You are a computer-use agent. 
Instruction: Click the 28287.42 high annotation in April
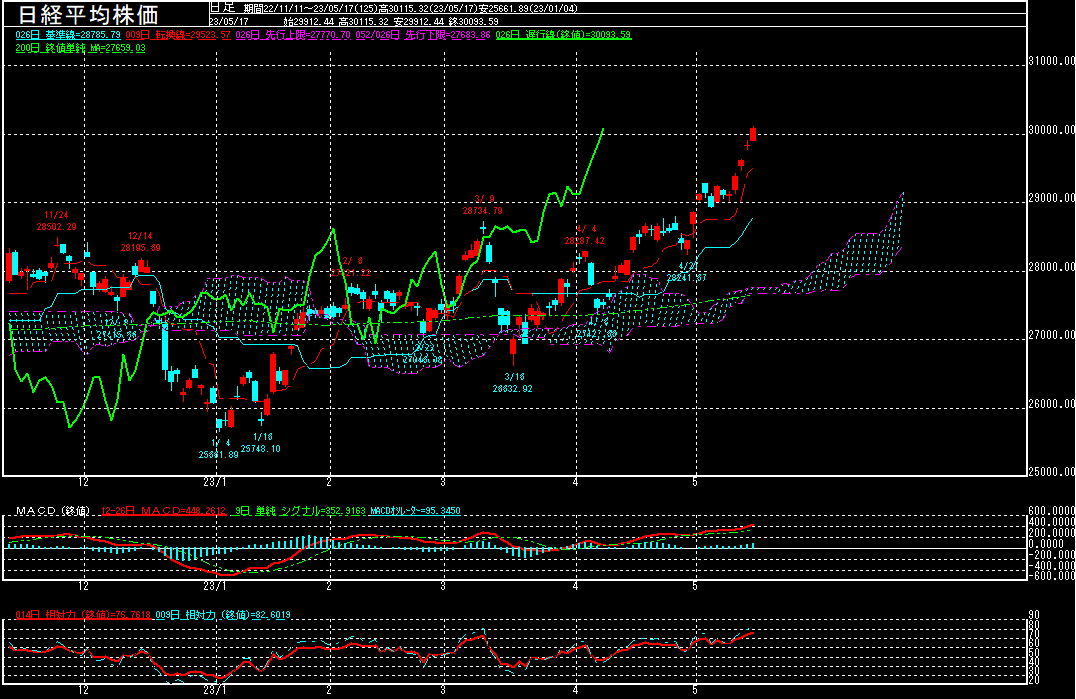point(585,241)
